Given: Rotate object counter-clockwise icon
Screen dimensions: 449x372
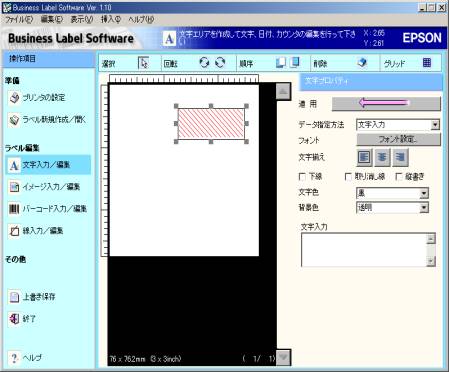Looking at the screenshot, I should 204,62.
